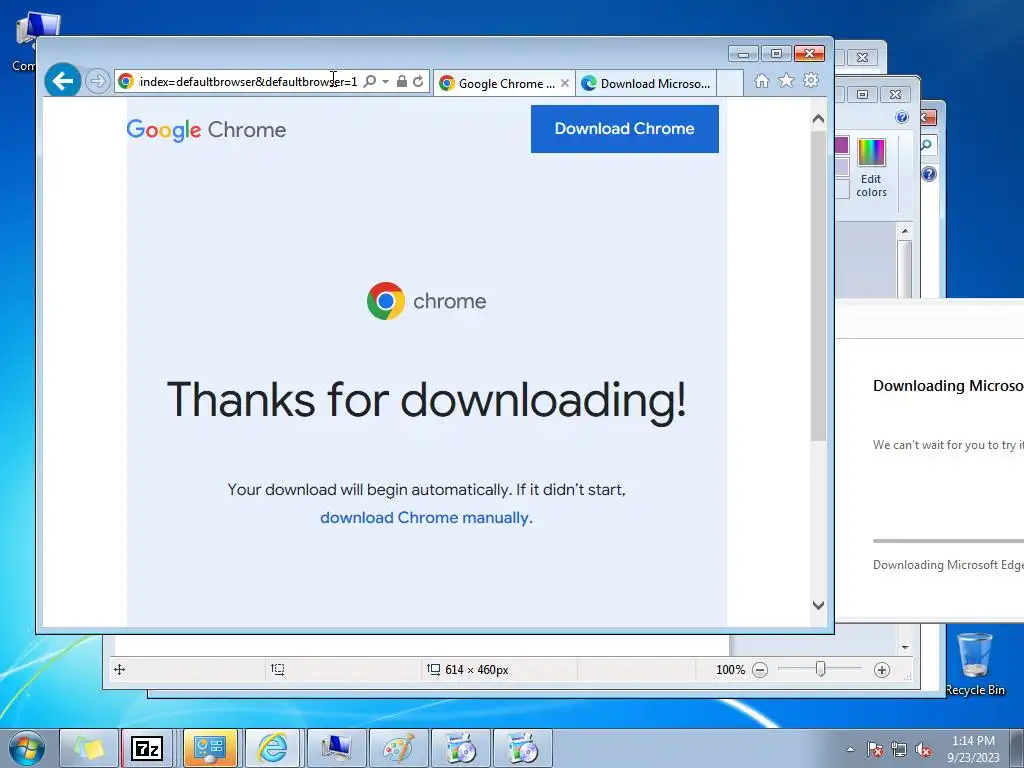Open a new tab with the blank tab button
The height and width of the screenshot is (768, 1024).
[x=730, y=84]
